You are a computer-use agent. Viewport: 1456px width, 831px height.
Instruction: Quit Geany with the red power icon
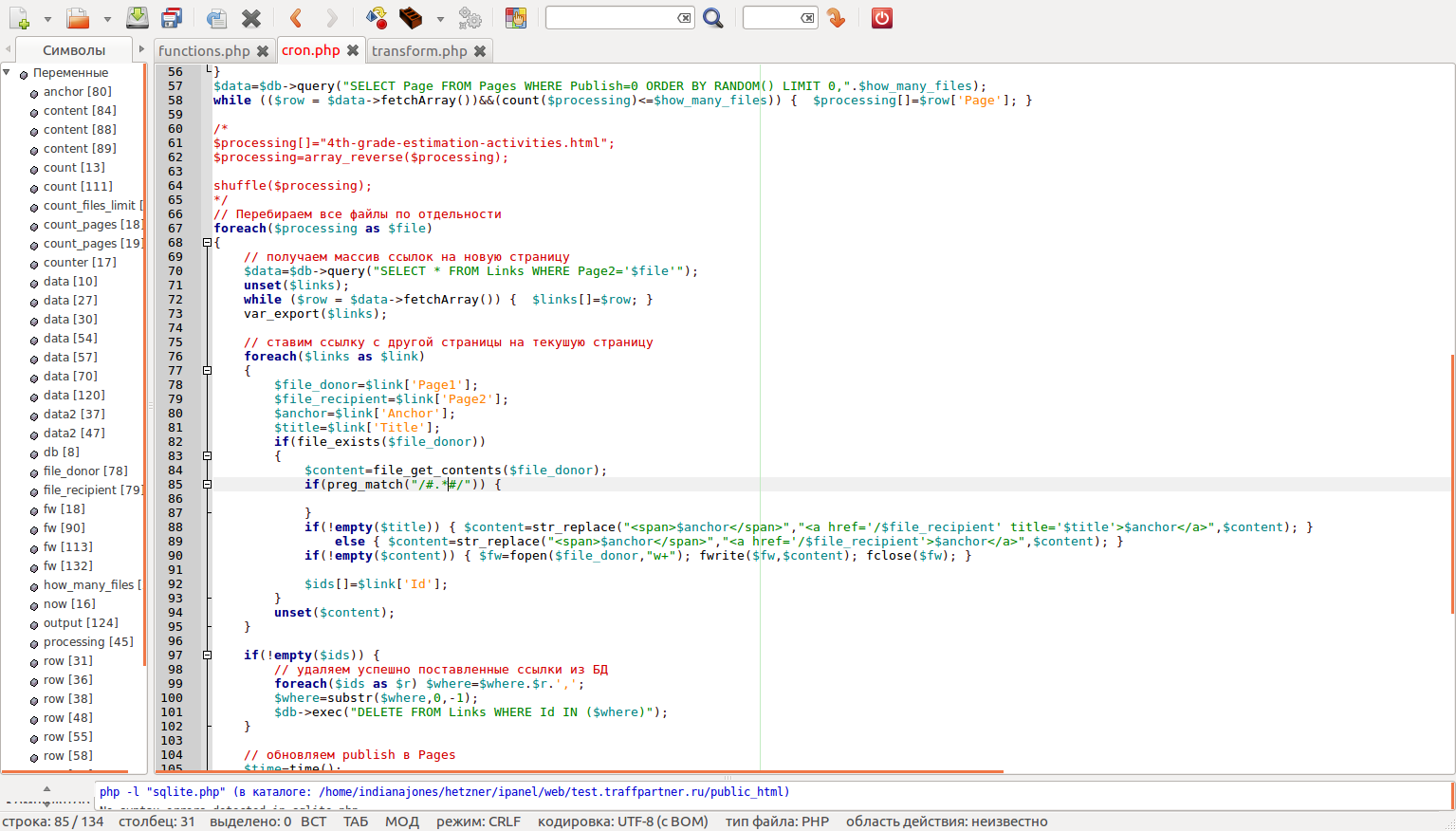[x=882, y=18]
